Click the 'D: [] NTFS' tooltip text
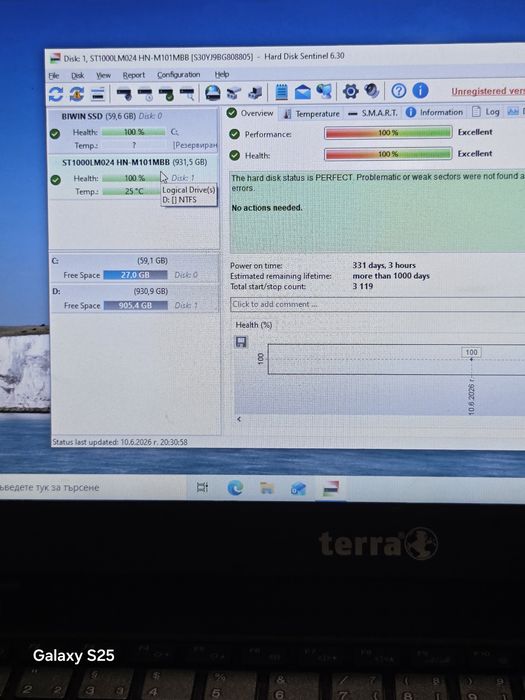 [x=179, y=200]
